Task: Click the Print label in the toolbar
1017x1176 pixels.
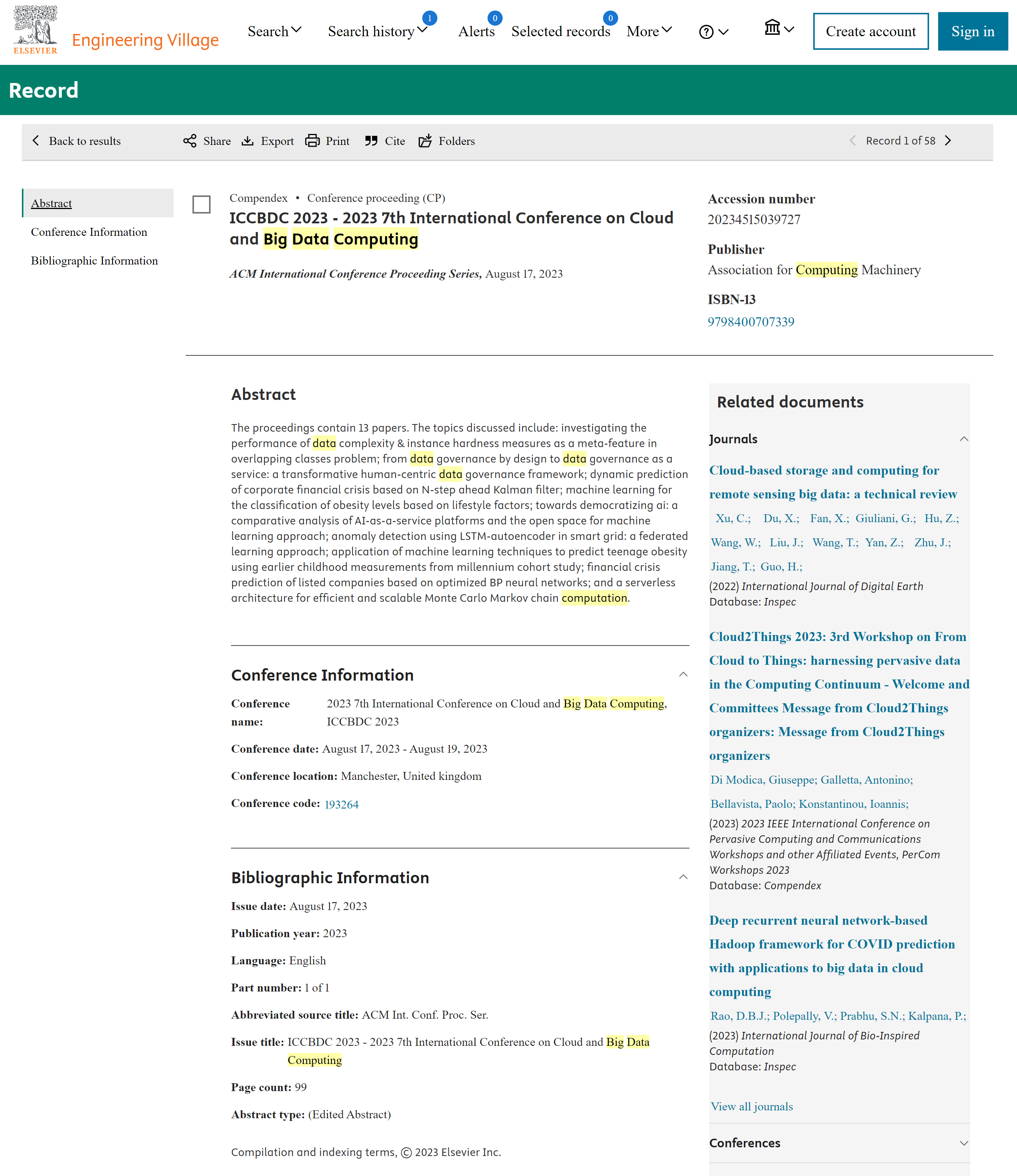Action: tap(337, 141)
